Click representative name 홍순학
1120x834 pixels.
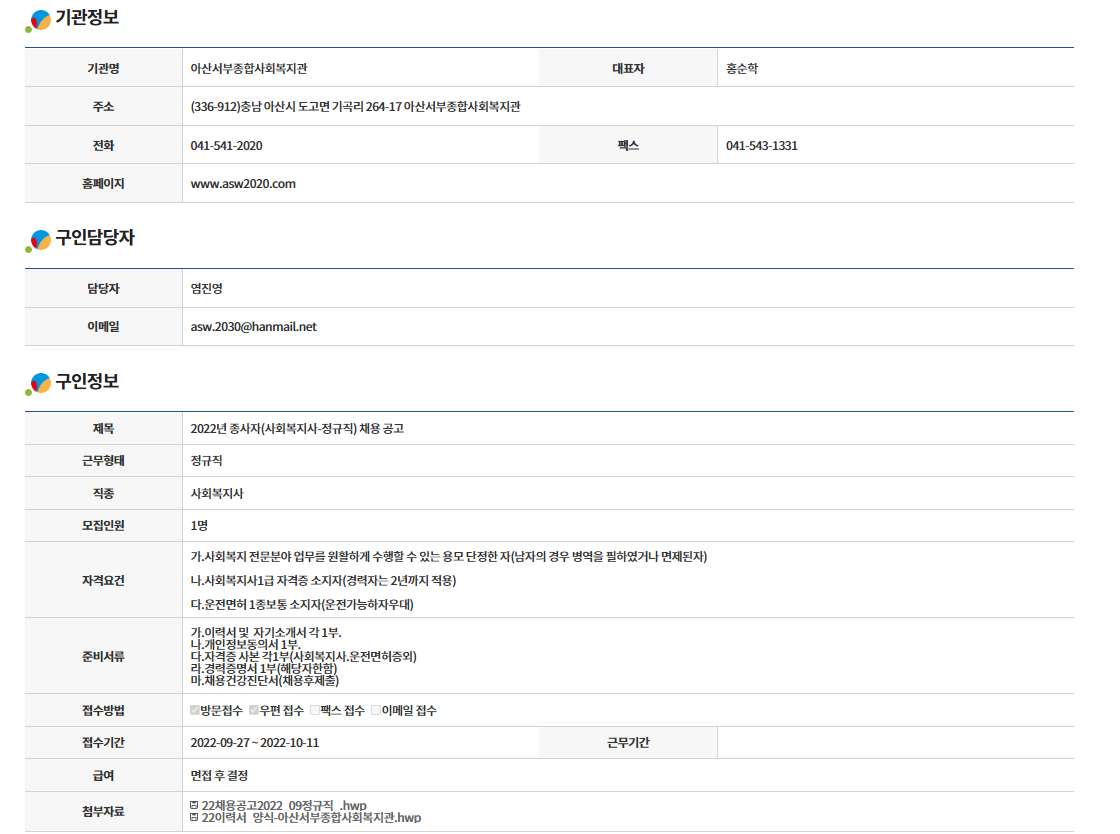click(x=742, y=69)
